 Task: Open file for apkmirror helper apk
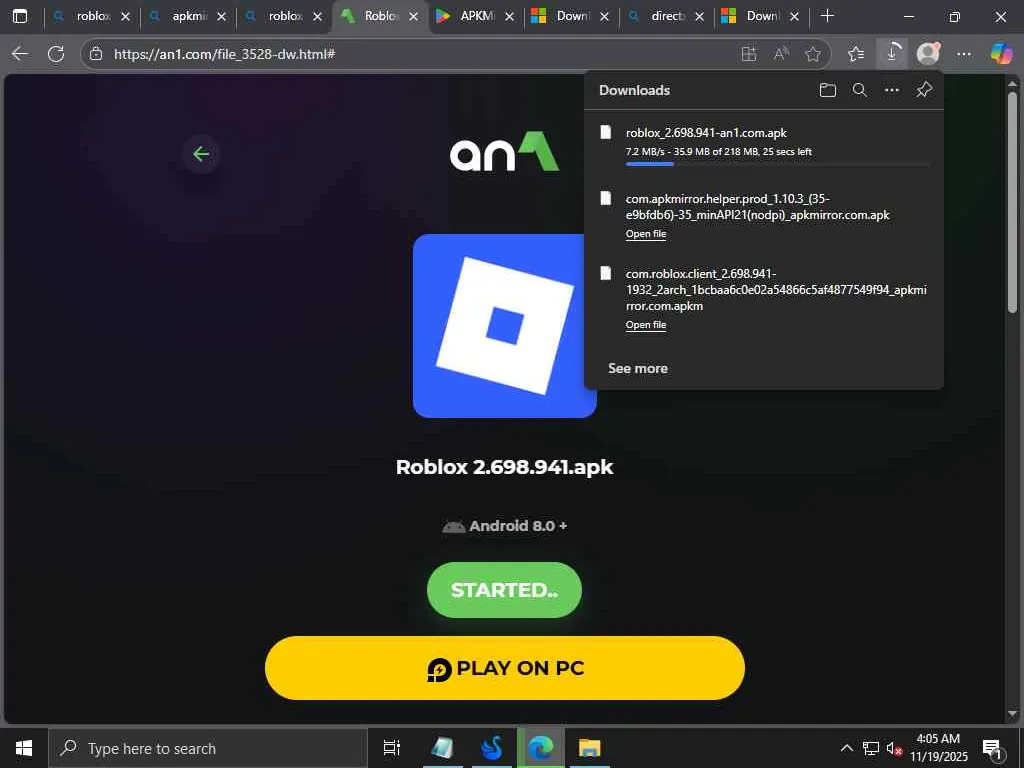pyautogui.click(x=646, y=234)
